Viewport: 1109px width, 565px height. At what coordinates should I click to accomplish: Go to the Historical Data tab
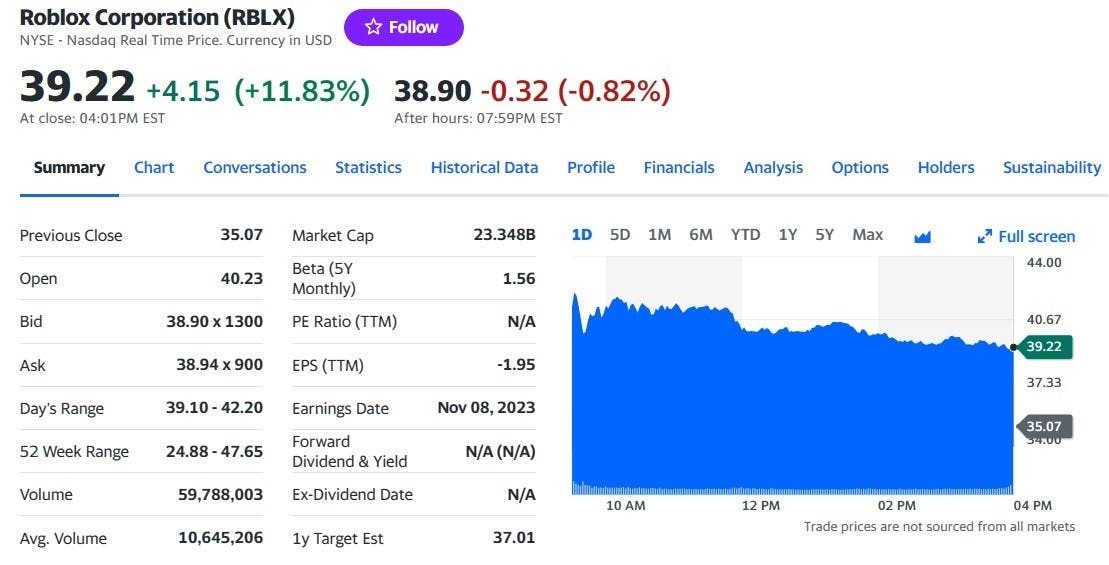[484, 167]
